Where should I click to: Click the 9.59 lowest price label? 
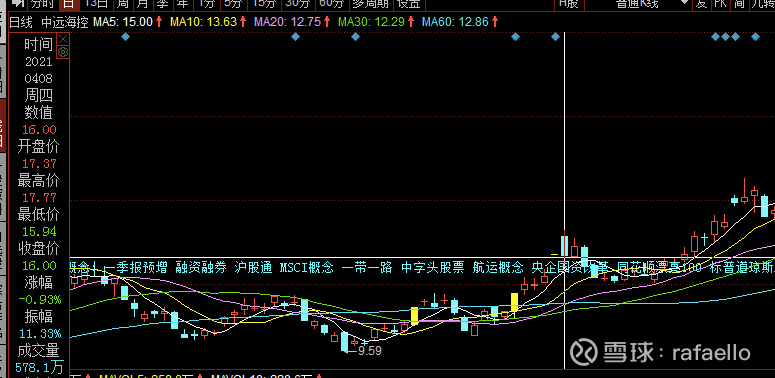pyautogui.click(x=370, y=351)
